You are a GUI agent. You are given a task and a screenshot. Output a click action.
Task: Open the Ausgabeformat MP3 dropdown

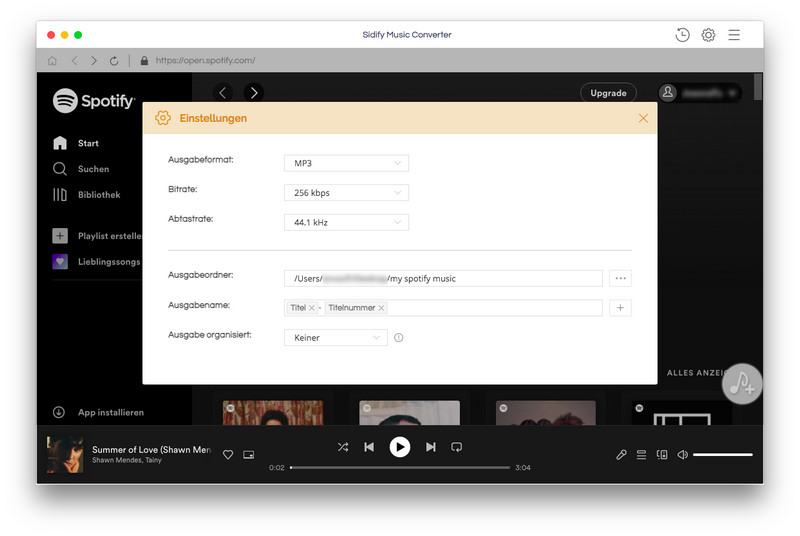tap(346, 163)
